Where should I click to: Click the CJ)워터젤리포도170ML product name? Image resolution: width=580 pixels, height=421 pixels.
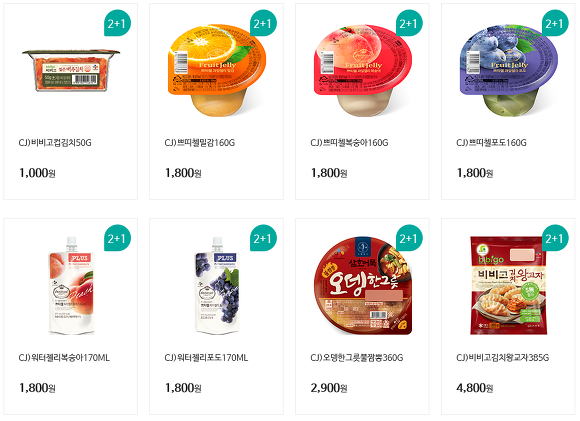(206, 358)
